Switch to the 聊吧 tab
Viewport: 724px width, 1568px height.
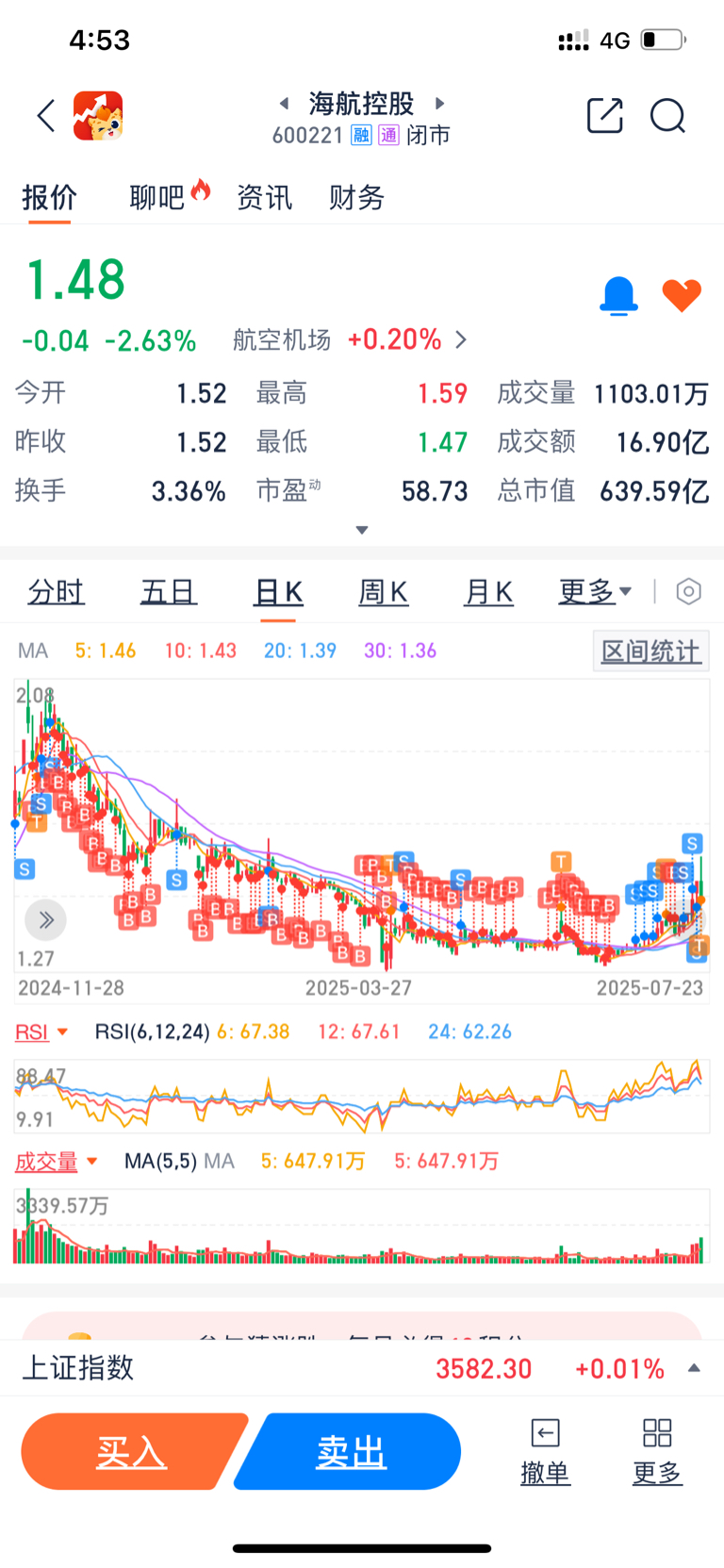click(x=156, y=198)
